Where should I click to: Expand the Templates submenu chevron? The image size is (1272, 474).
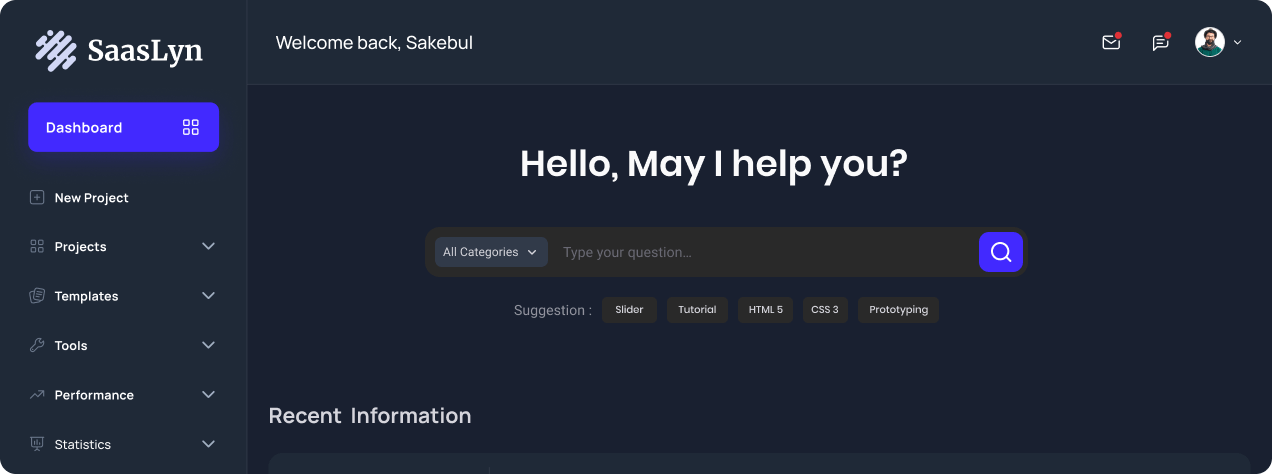tap(208, 296)
